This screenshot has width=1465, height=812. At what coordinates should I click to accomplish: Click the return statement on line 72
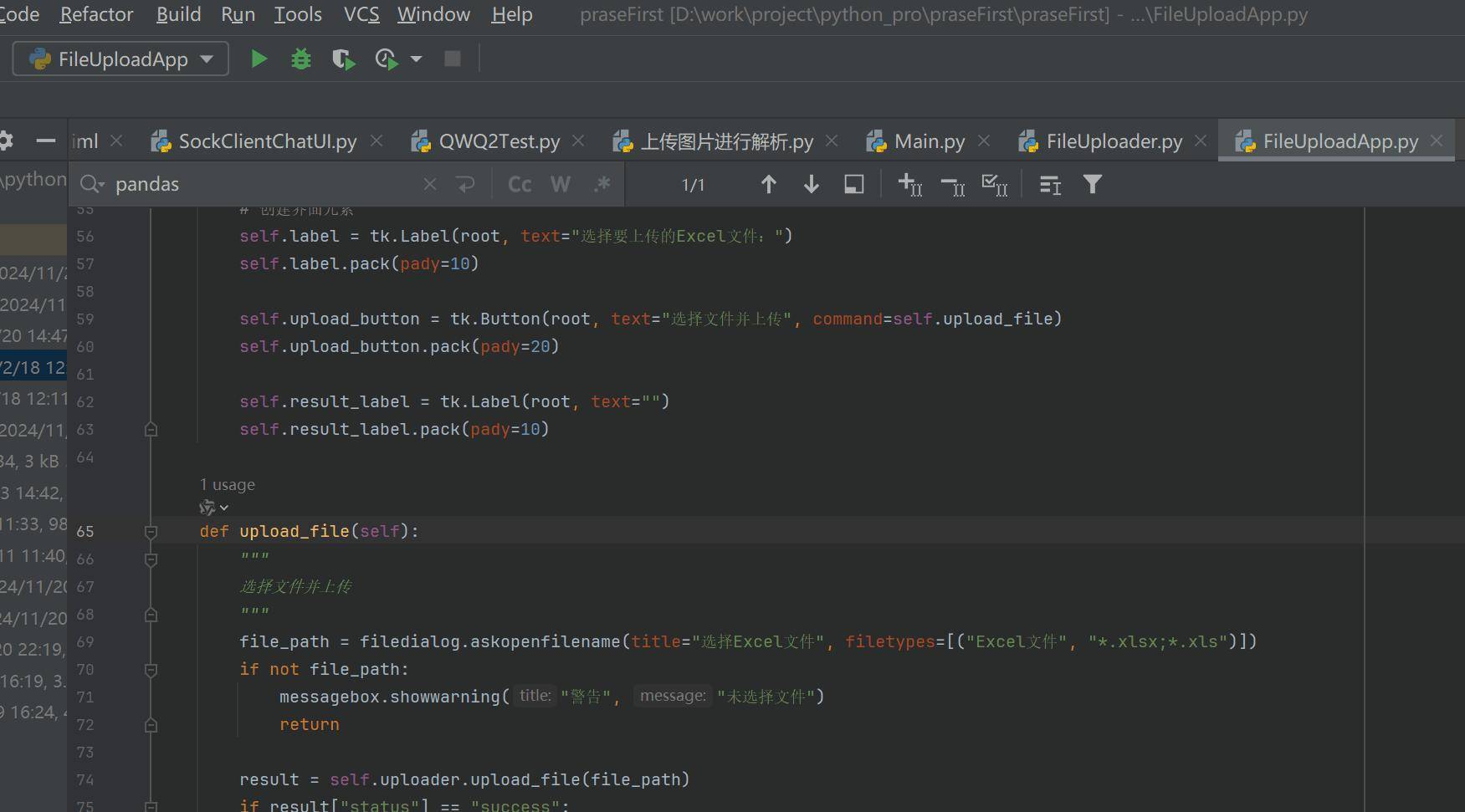point(310,724)
